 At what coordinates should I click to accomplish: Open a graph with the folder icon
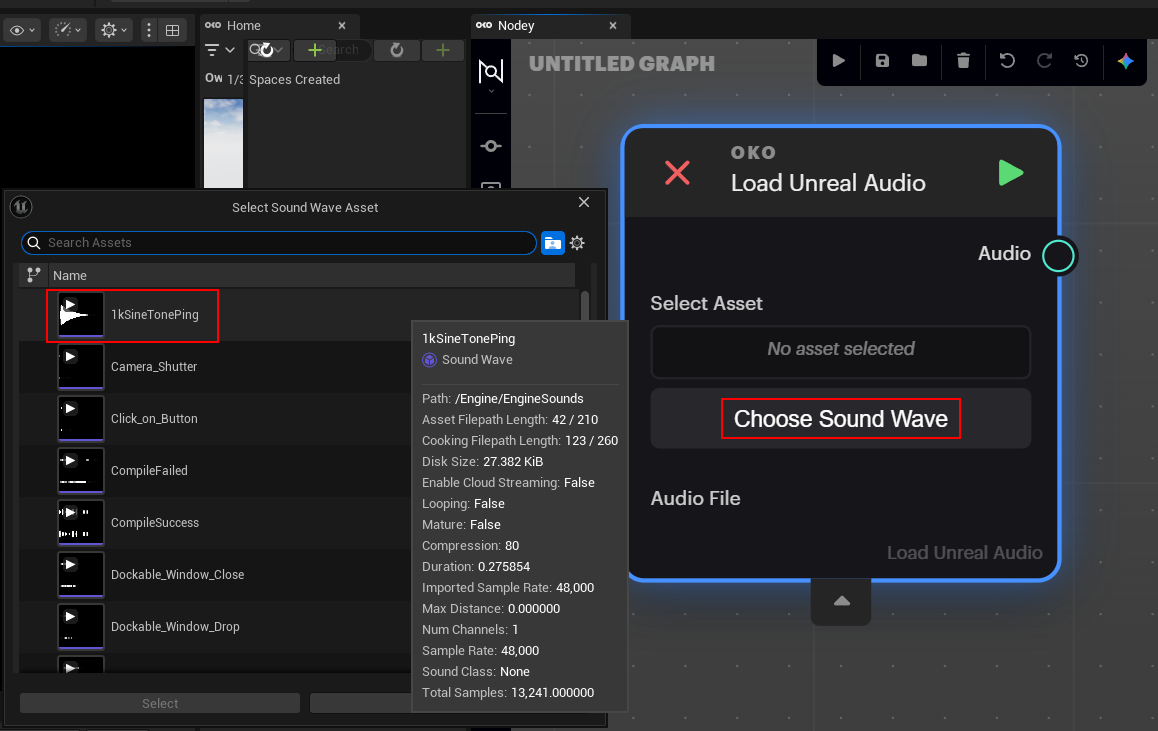(919, 61)
